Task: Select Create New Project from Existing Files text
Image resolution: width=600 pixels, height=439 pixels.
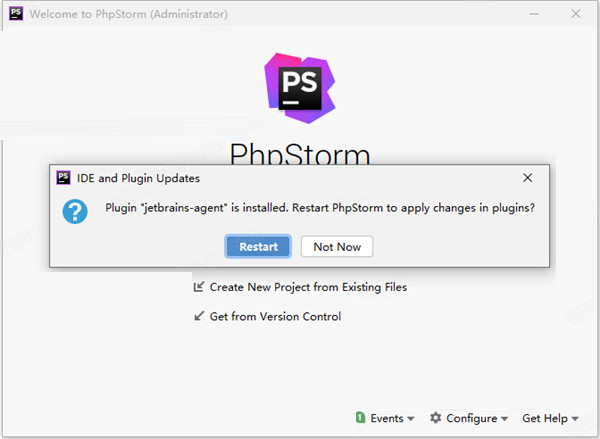Action: click(308, 287)
